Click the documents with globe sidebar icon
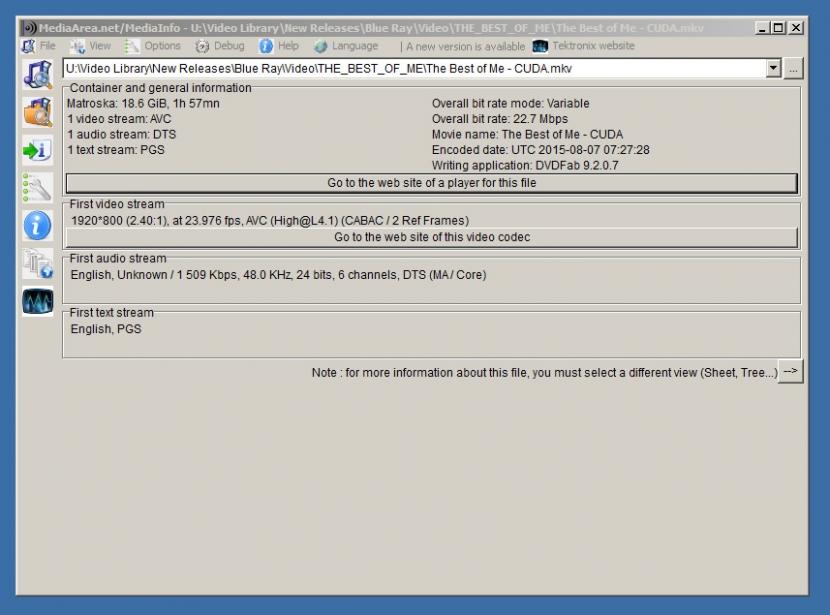 click(x=38, y=264)
